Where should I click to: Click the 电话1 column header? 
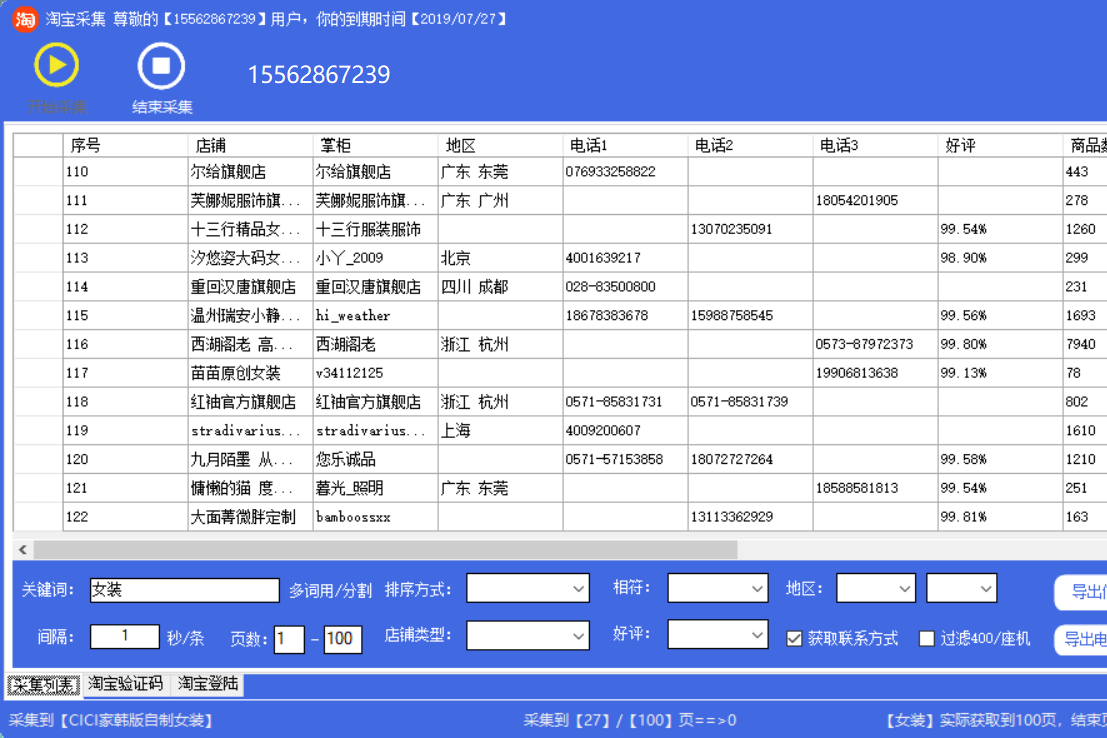point(625,145)
